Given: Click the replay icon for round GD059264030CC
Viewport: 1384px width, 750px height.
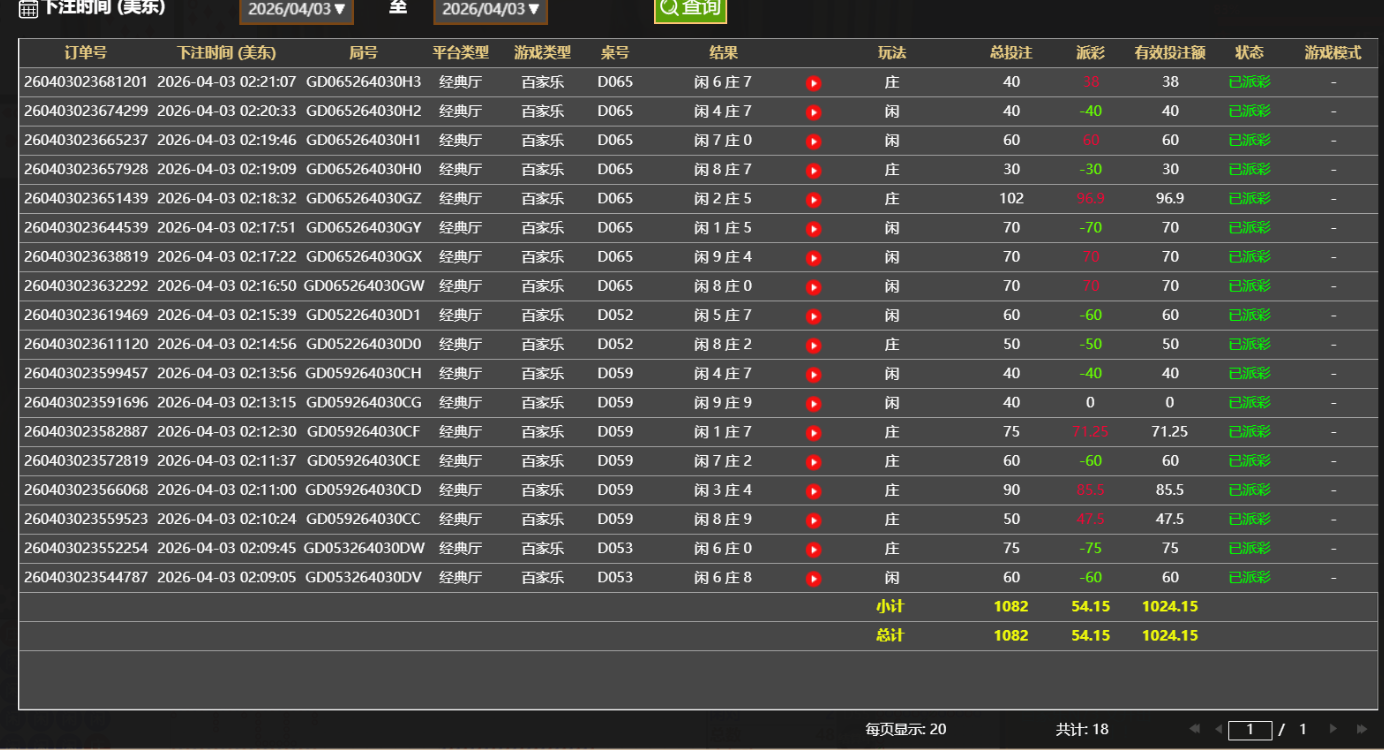Looking at the screenshot, I should (x=813, y=519).
